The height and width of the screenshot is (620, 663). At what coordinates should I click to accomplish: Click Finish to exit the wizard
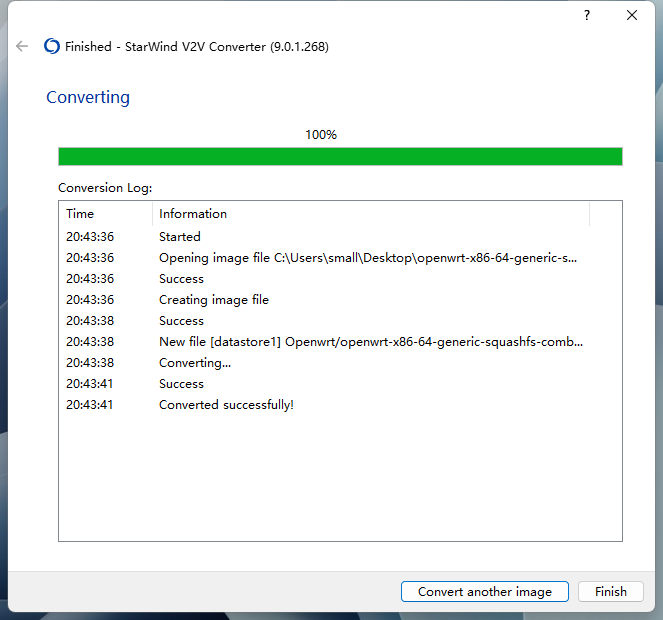click(610, 591)
